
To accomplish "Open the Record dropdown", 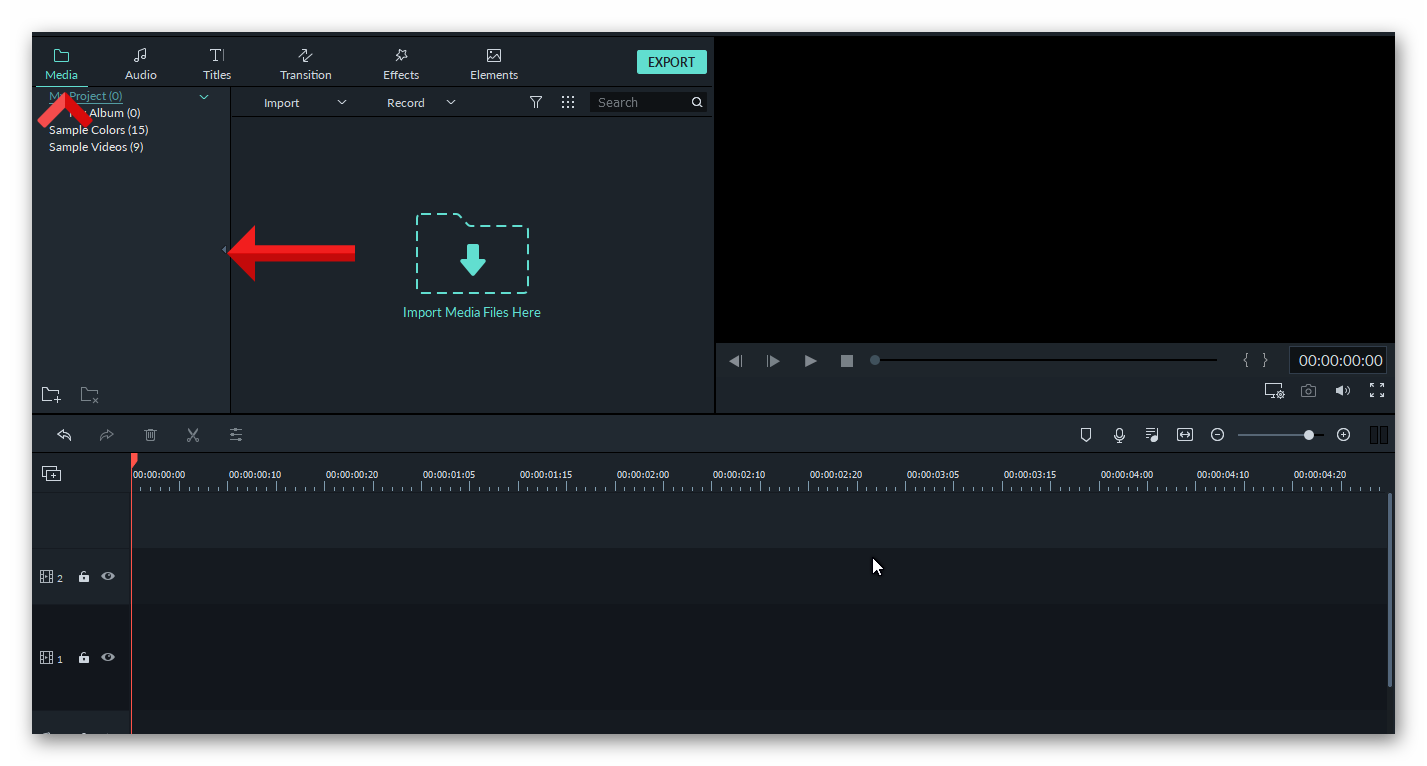I will click(x=420, y=103).
